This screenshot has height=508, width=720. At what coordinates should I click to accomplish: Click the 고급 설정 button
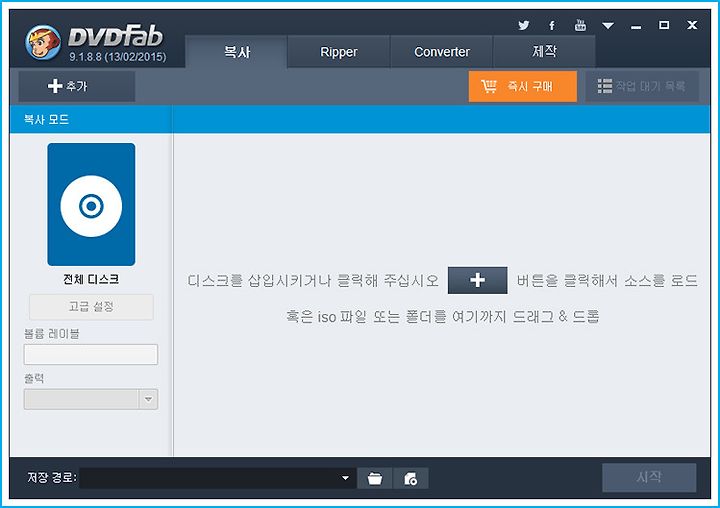click(91, 307)
